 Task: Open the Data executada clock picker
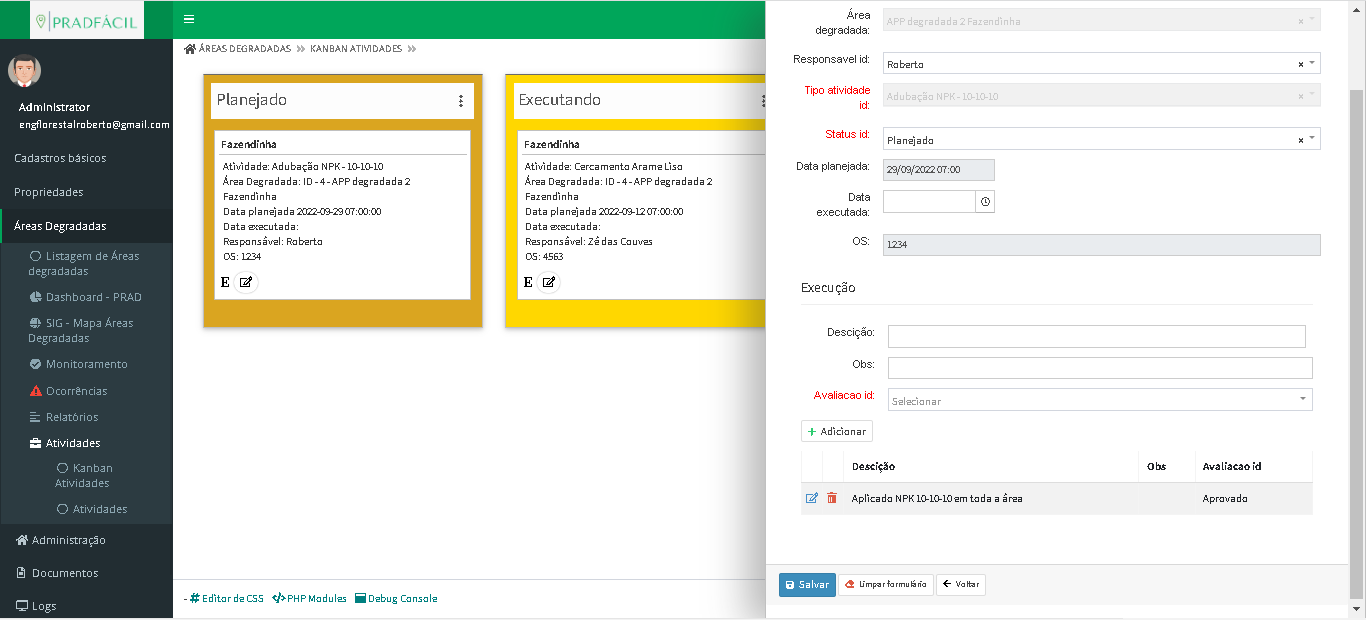pyautogui.click(x=985, y=202)
